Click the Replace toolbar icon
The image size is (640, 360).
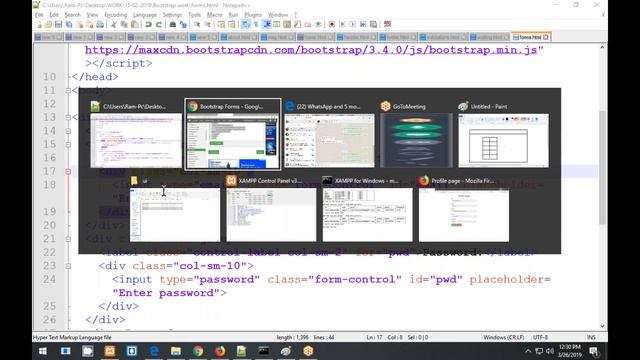(183, 24)
